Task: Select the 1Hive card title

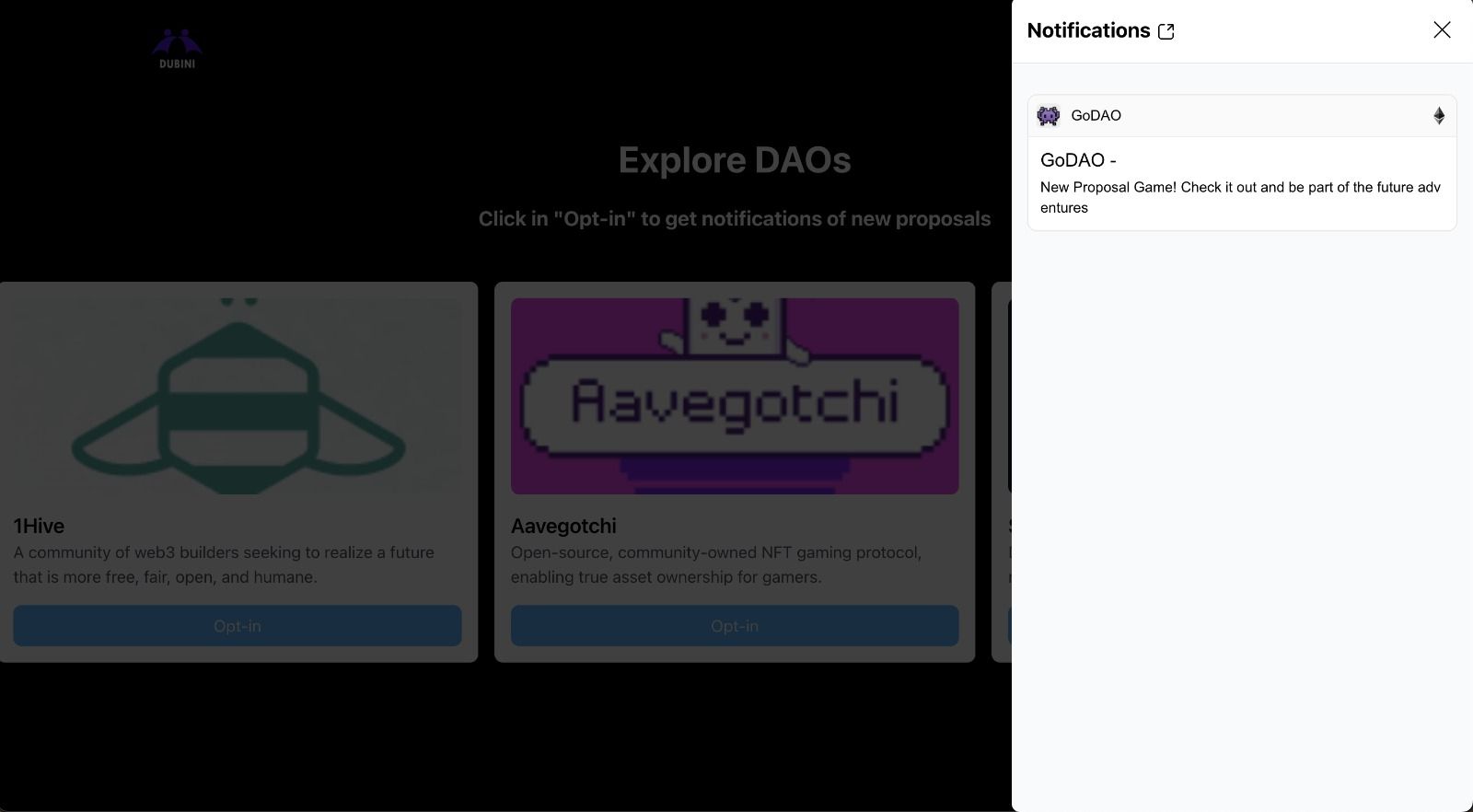Action: coord(39,527)
